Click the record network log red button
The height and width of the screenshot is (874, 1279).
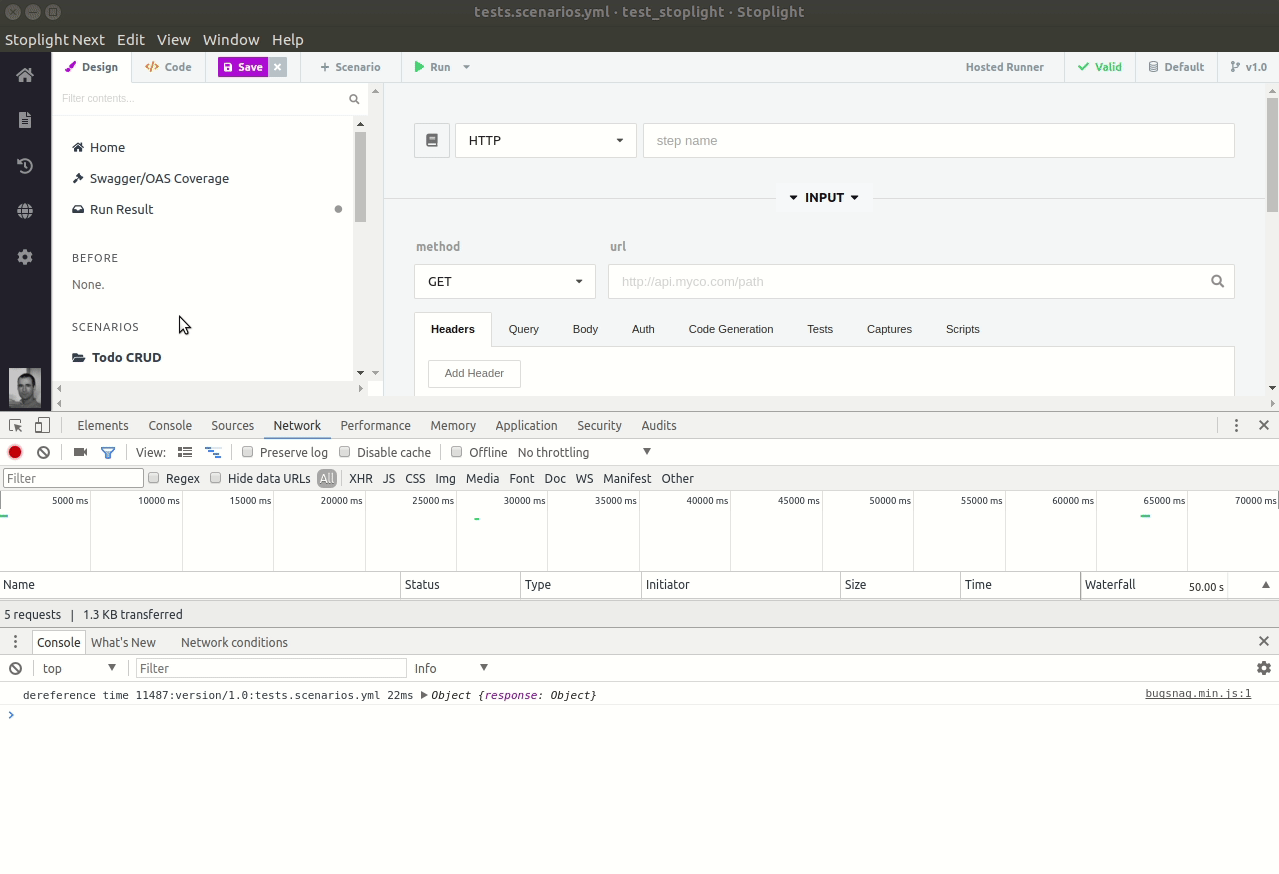coord(15,452)
